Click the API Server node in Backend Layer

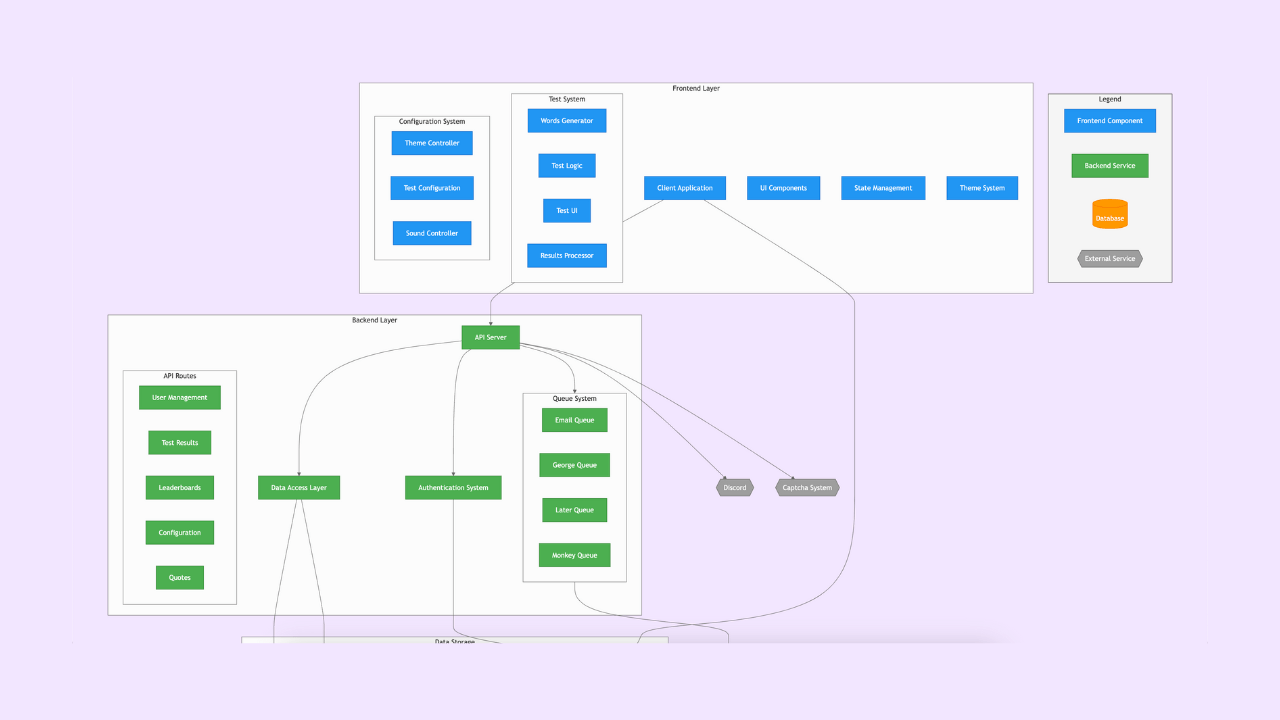[x=490, y=337]
